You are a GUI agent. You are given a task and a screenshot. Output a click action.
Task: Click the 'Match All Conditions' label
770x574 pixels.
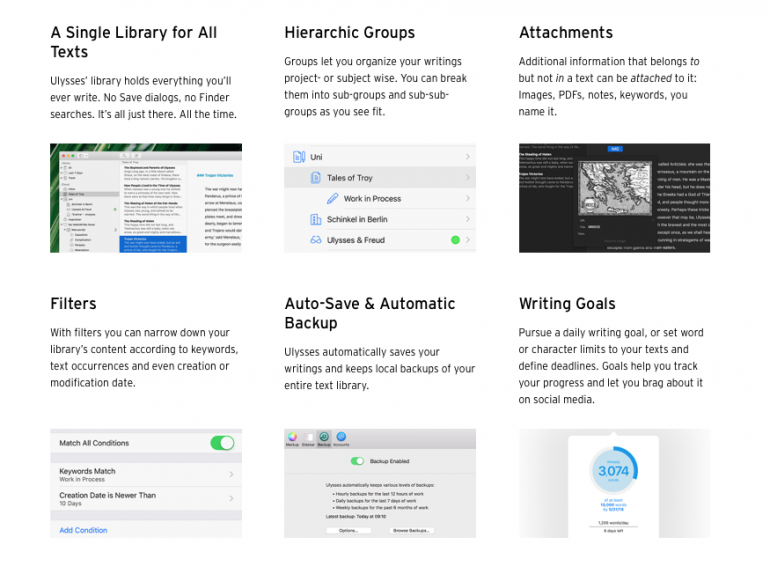[x=94, y=443]
